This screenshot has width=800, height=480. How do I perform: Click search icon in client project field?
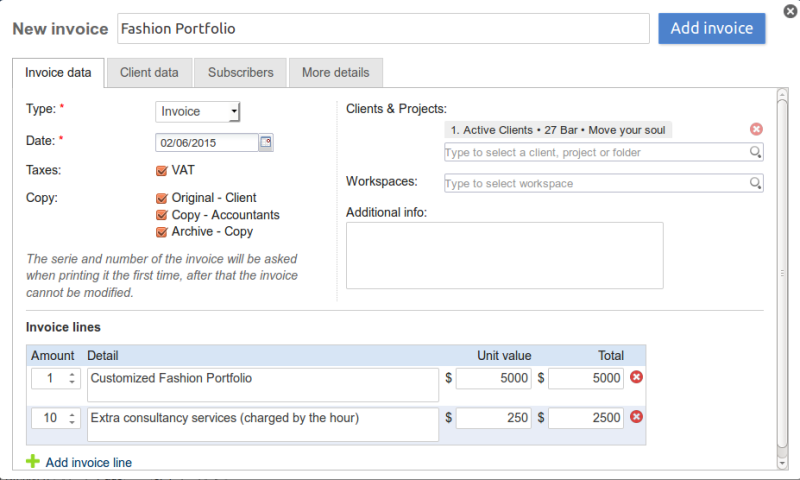(756, 153)
